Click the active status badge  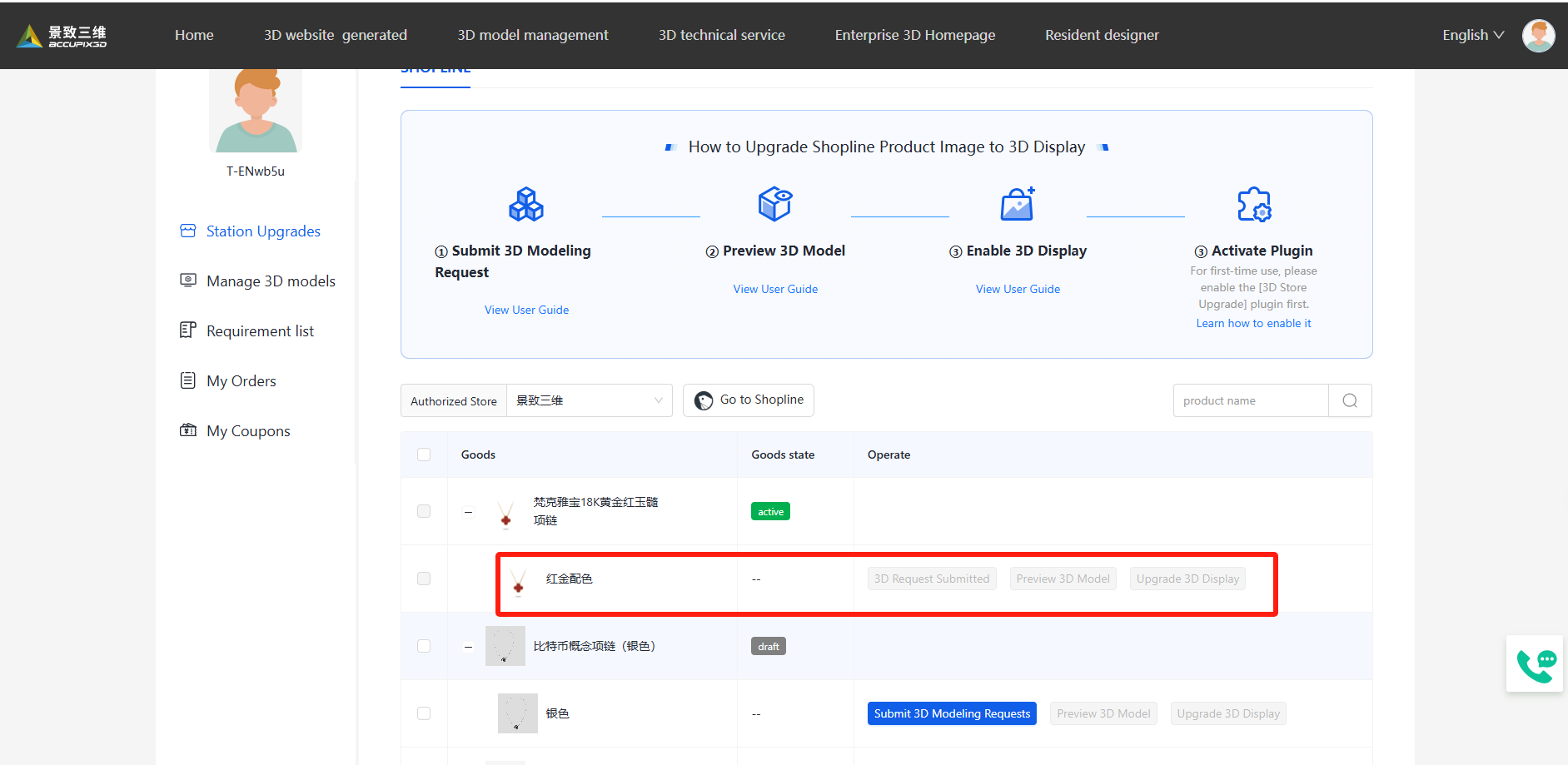point(770,512)
